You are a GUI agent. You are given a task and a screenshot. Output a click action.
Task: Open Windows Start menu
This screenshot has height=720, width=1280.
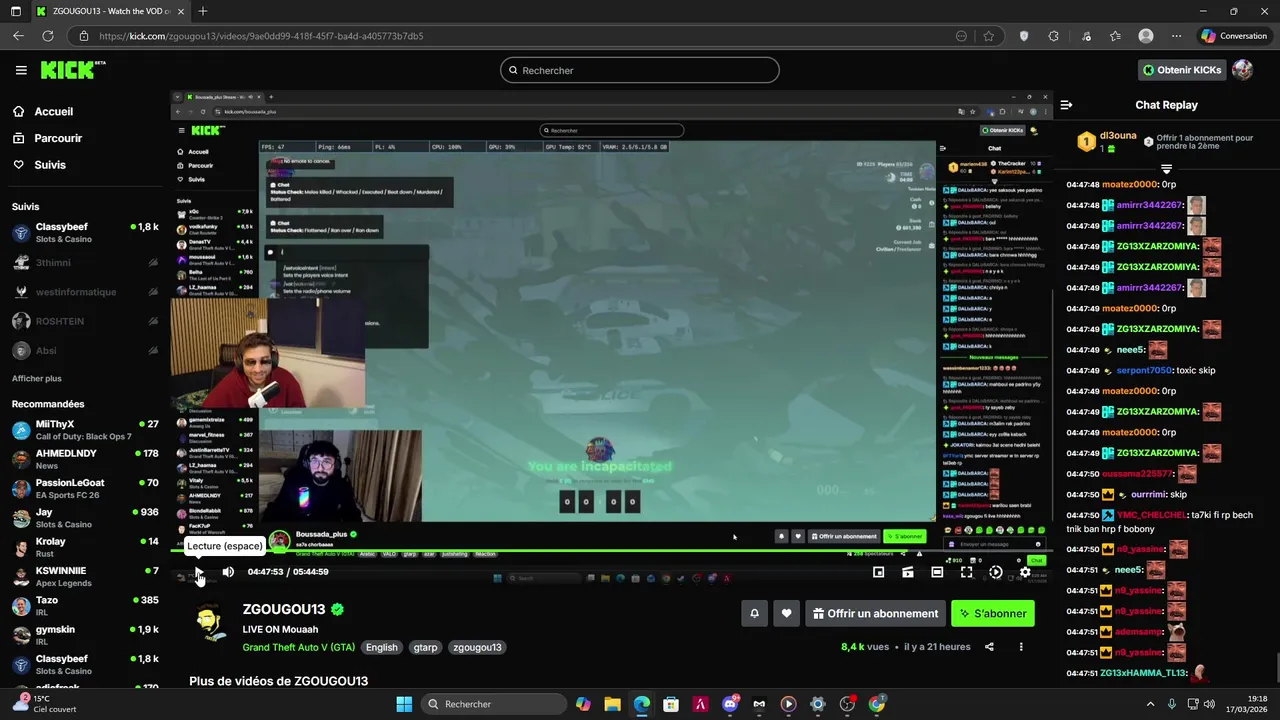404,704
